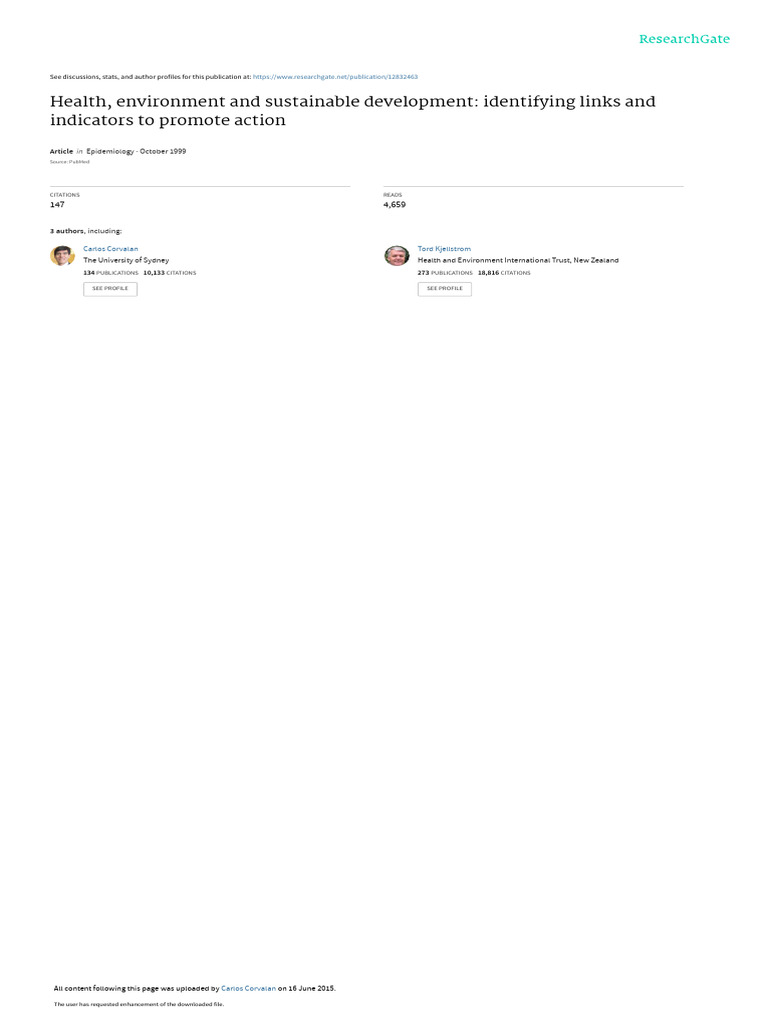
Task: Click the Epidemiology journal name
Action: [x=110, y=151]
